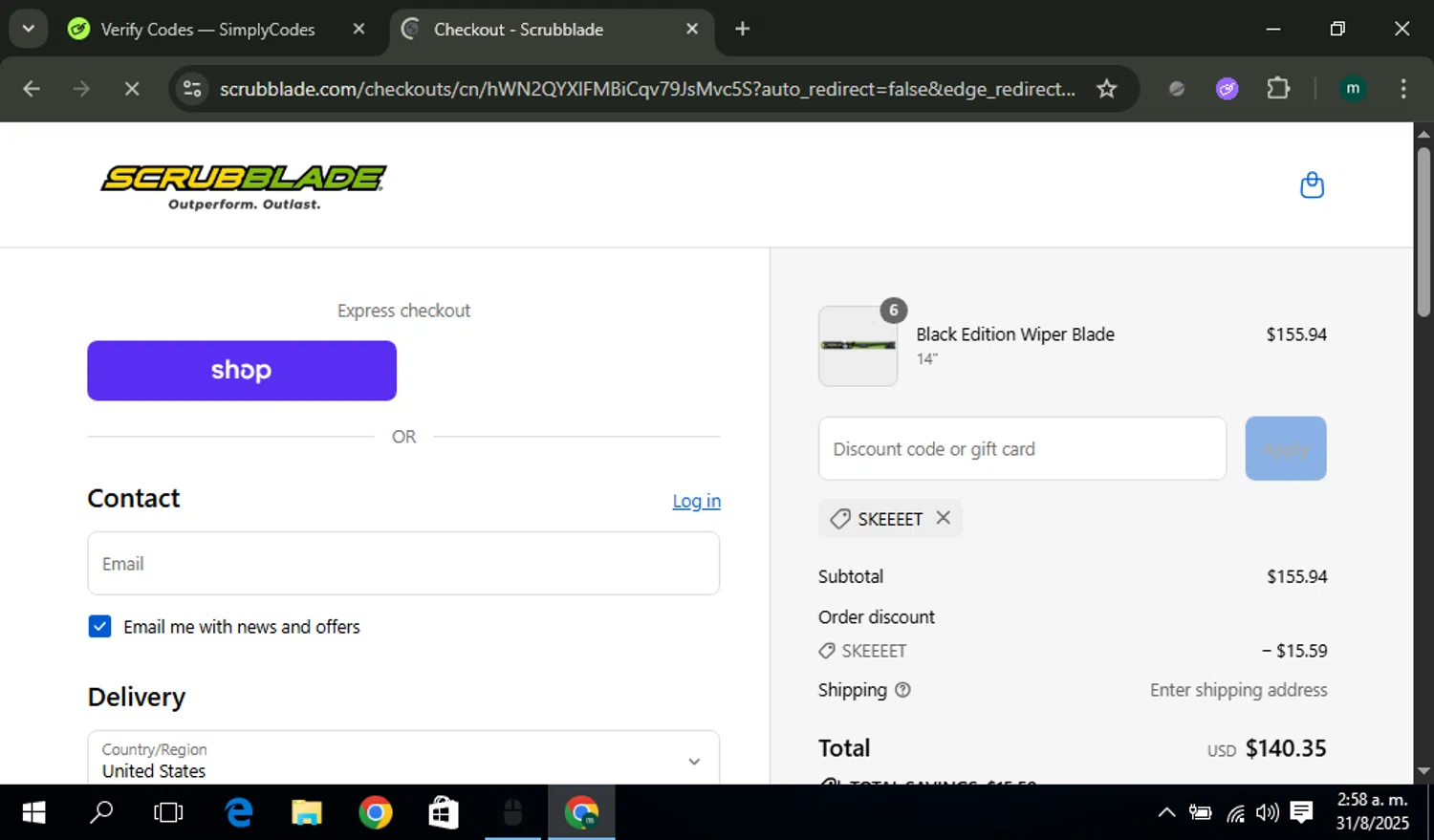Switch to the Verify Codes SimplyCodes tab
The image size is (1434, 840).
[207, 29]
